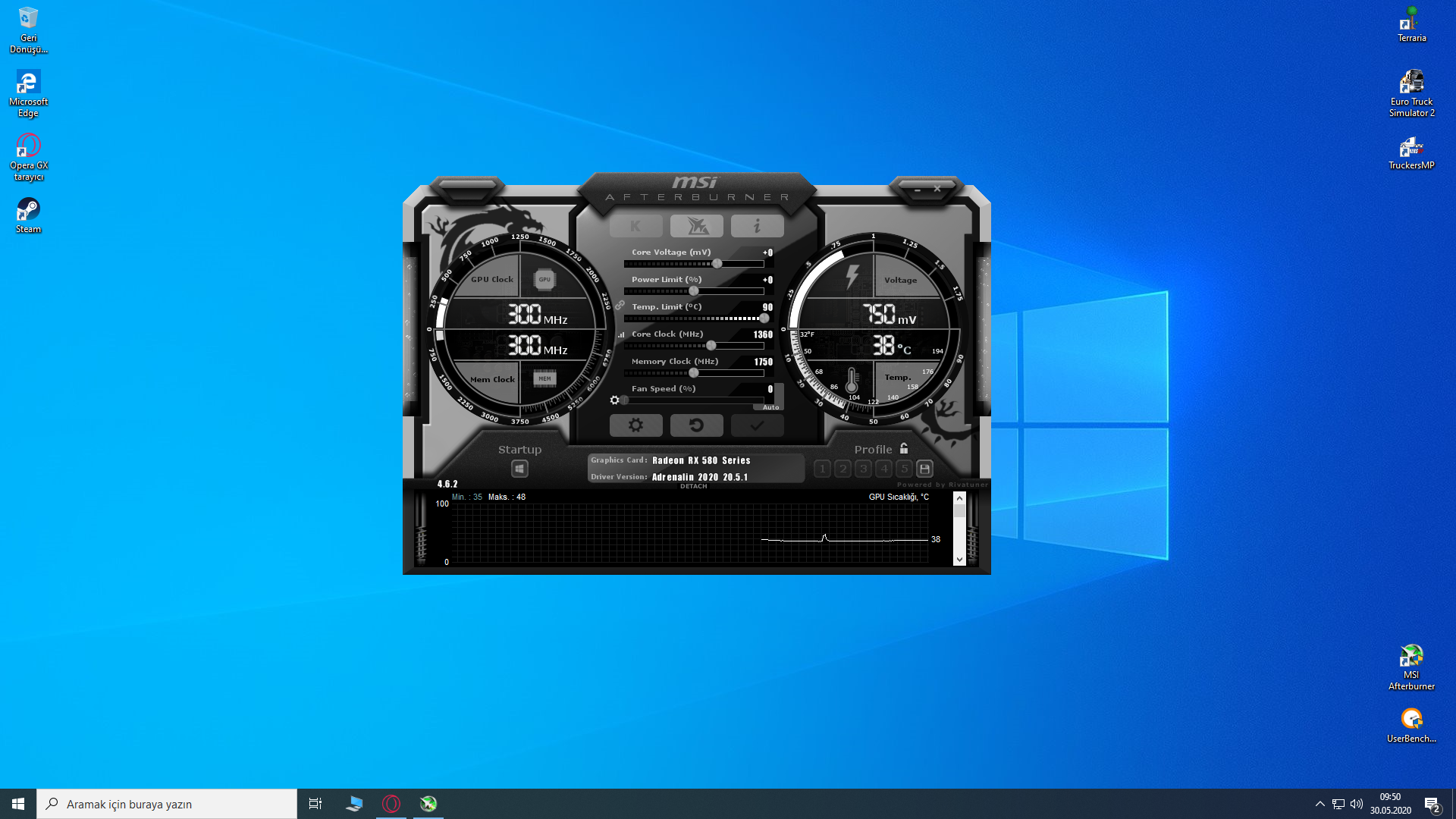Open the volume control in system tray
1456x819 pixels.
tap(1357, 804)
